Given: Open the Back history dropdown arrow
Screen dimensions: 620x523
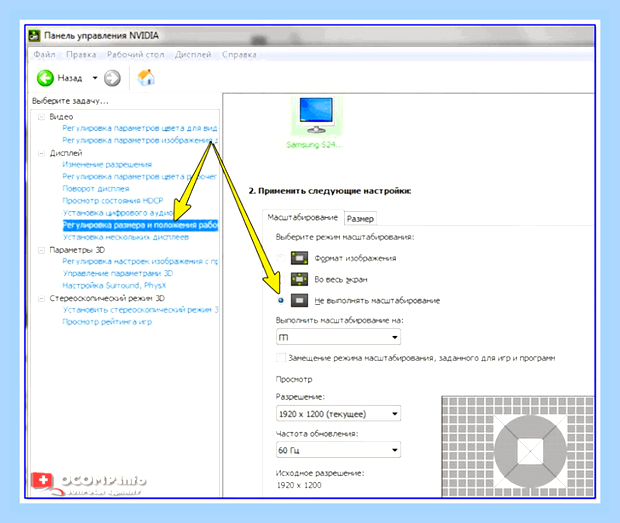Looking at the screenshot, I should (95, 78).
